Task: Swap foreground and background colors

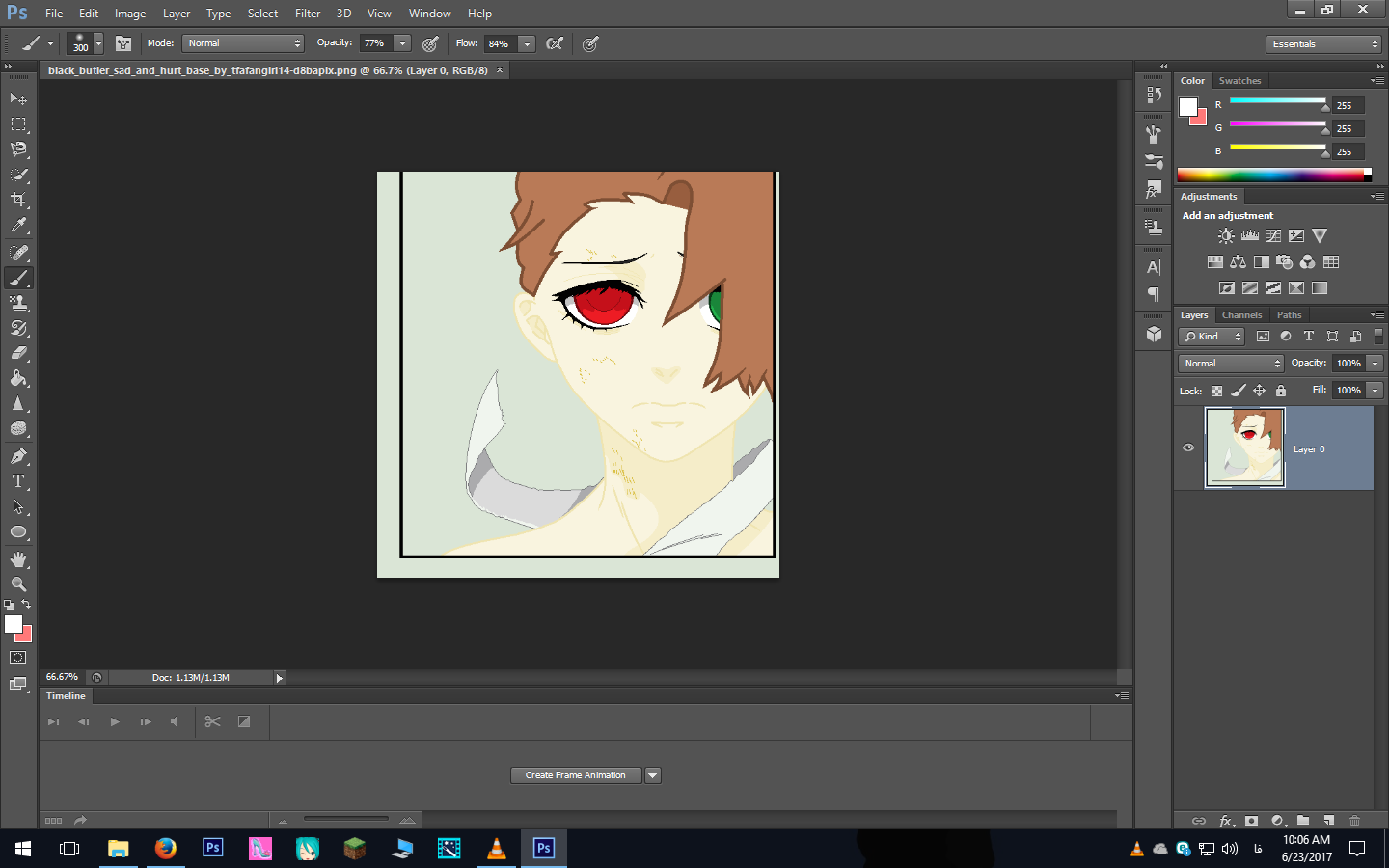Action: (26, 604)
